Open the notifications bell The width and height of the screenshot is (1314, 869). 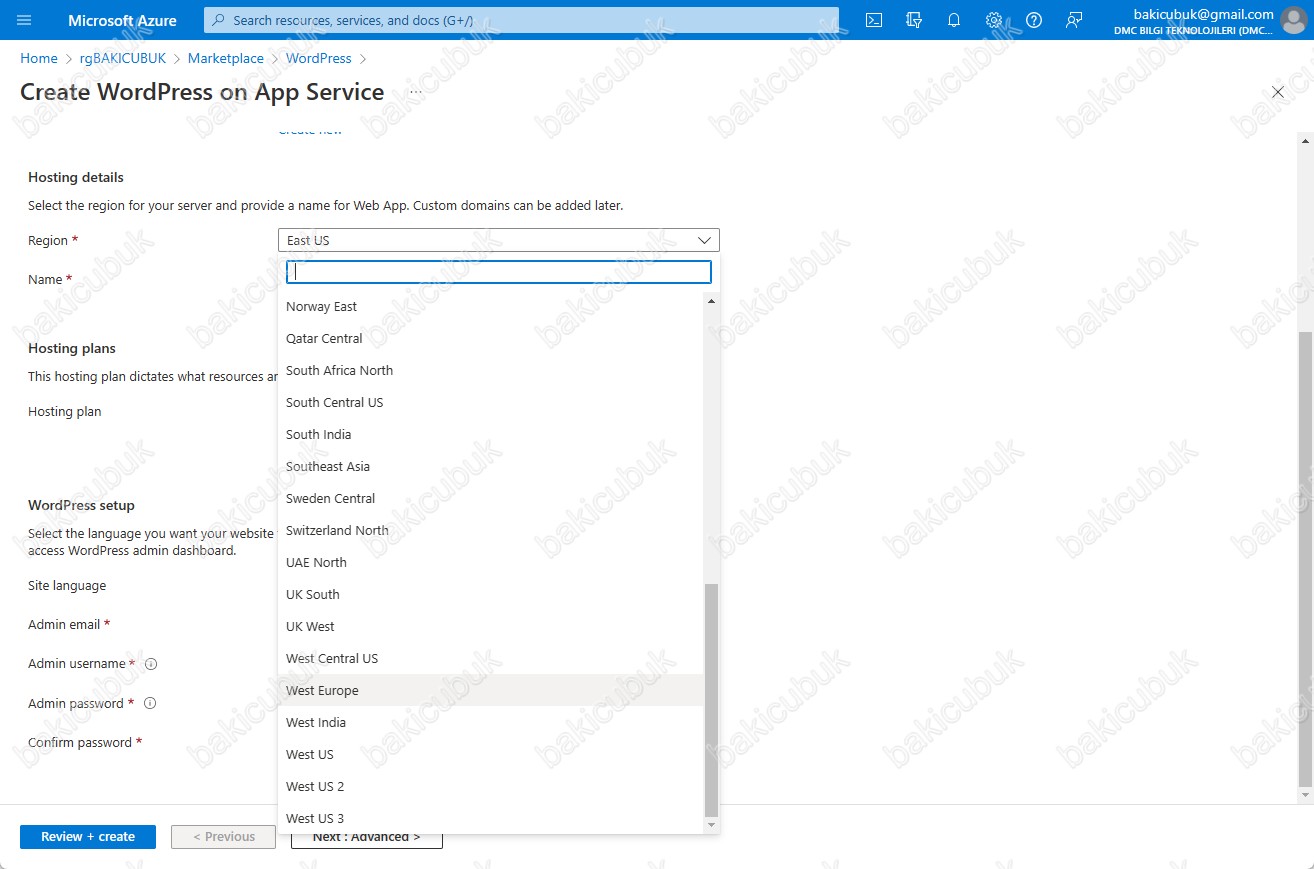pos(954,20)
